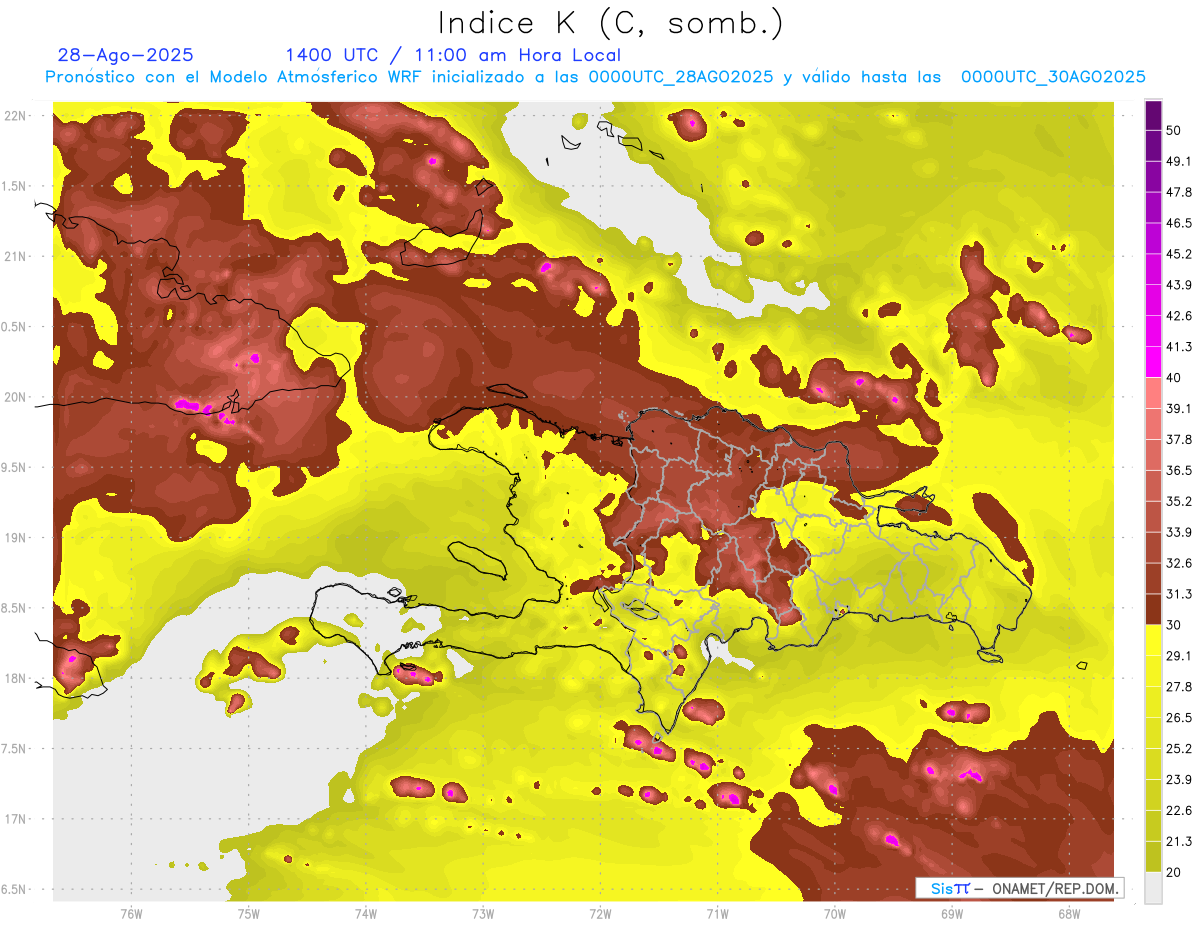Screen dimensions: 1200x927
Task: Click the '30' color bar label
Action: (x=1174, y=625)
